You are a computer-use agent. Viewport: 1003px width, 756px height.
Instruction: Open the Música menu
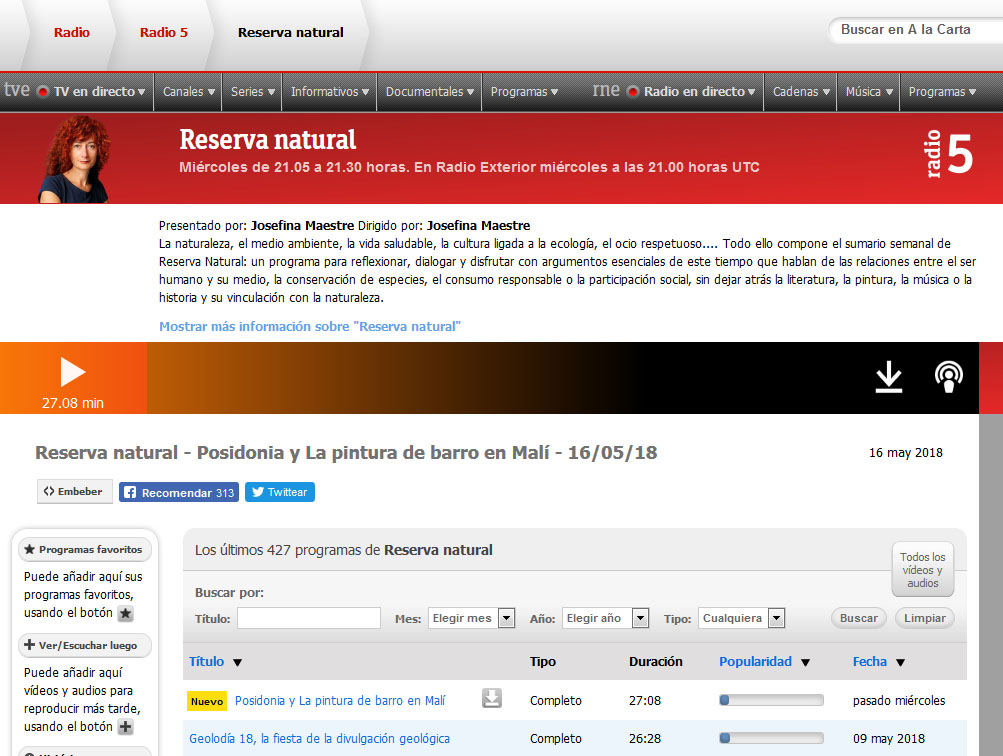(x=869, y=92)
